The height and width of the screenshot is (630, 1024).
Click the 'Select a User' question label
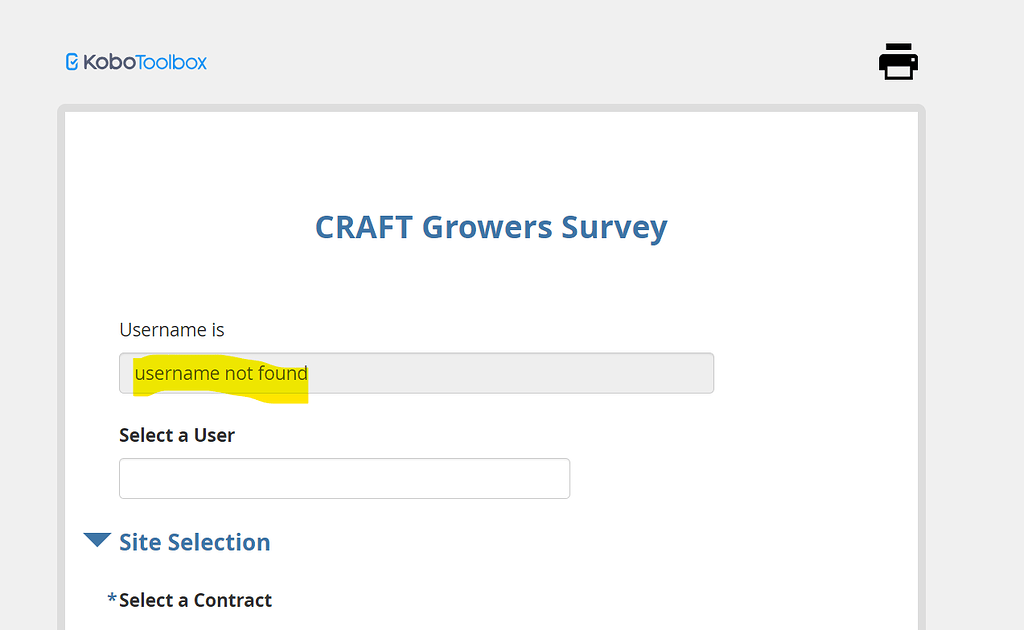tap(177, 435)
